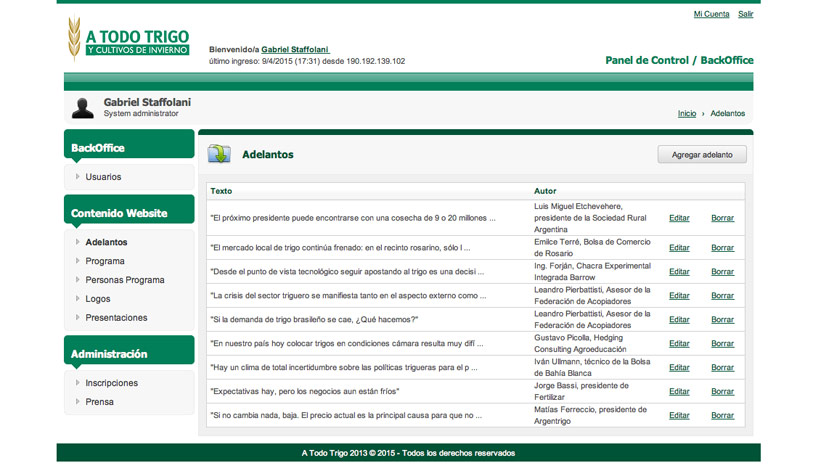Click the System administrator role label
The height and width of the screenshot is (471, 813).
pyautogui.click(x=141, y=113)
